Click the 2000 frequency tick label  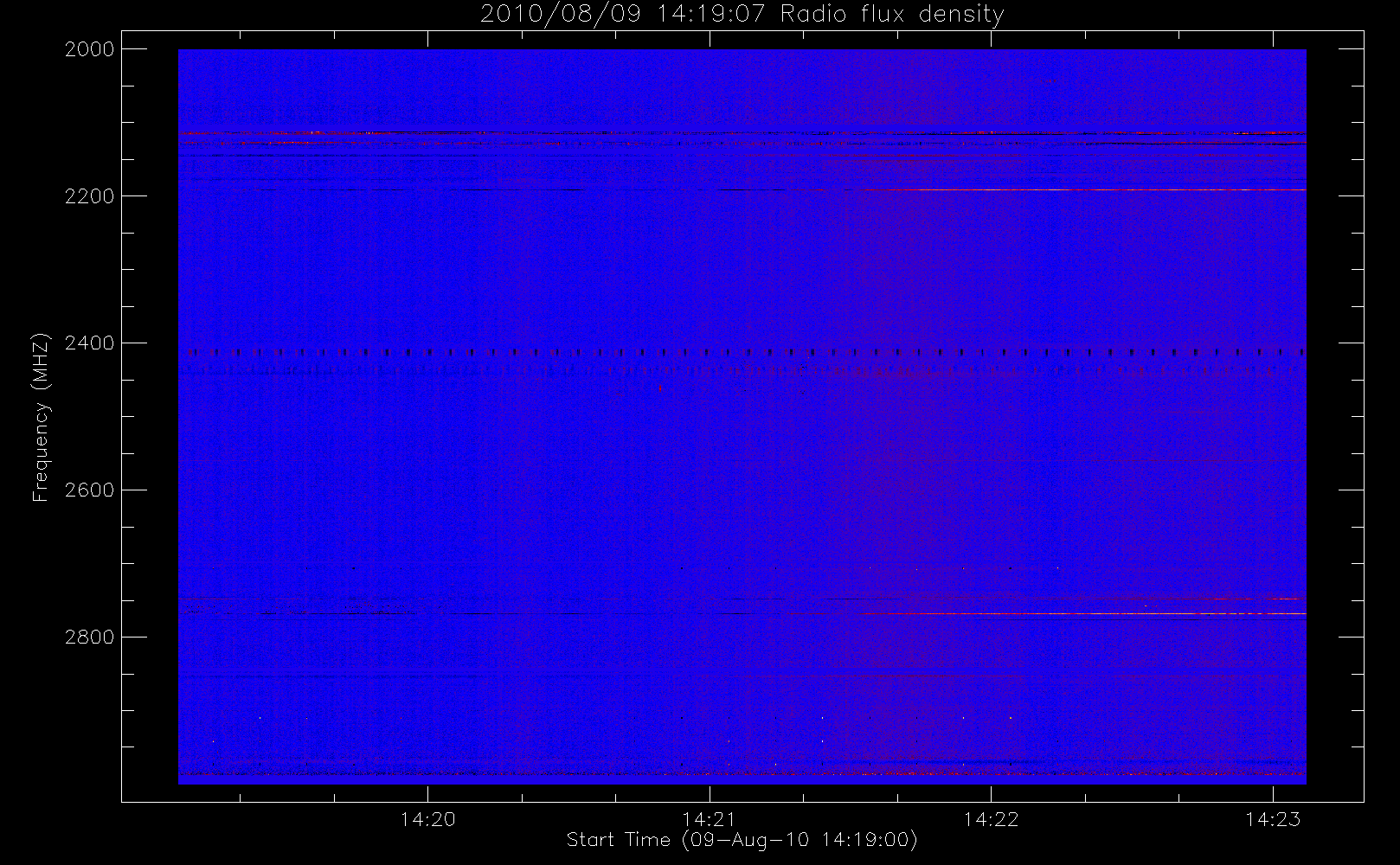[89, 49]
